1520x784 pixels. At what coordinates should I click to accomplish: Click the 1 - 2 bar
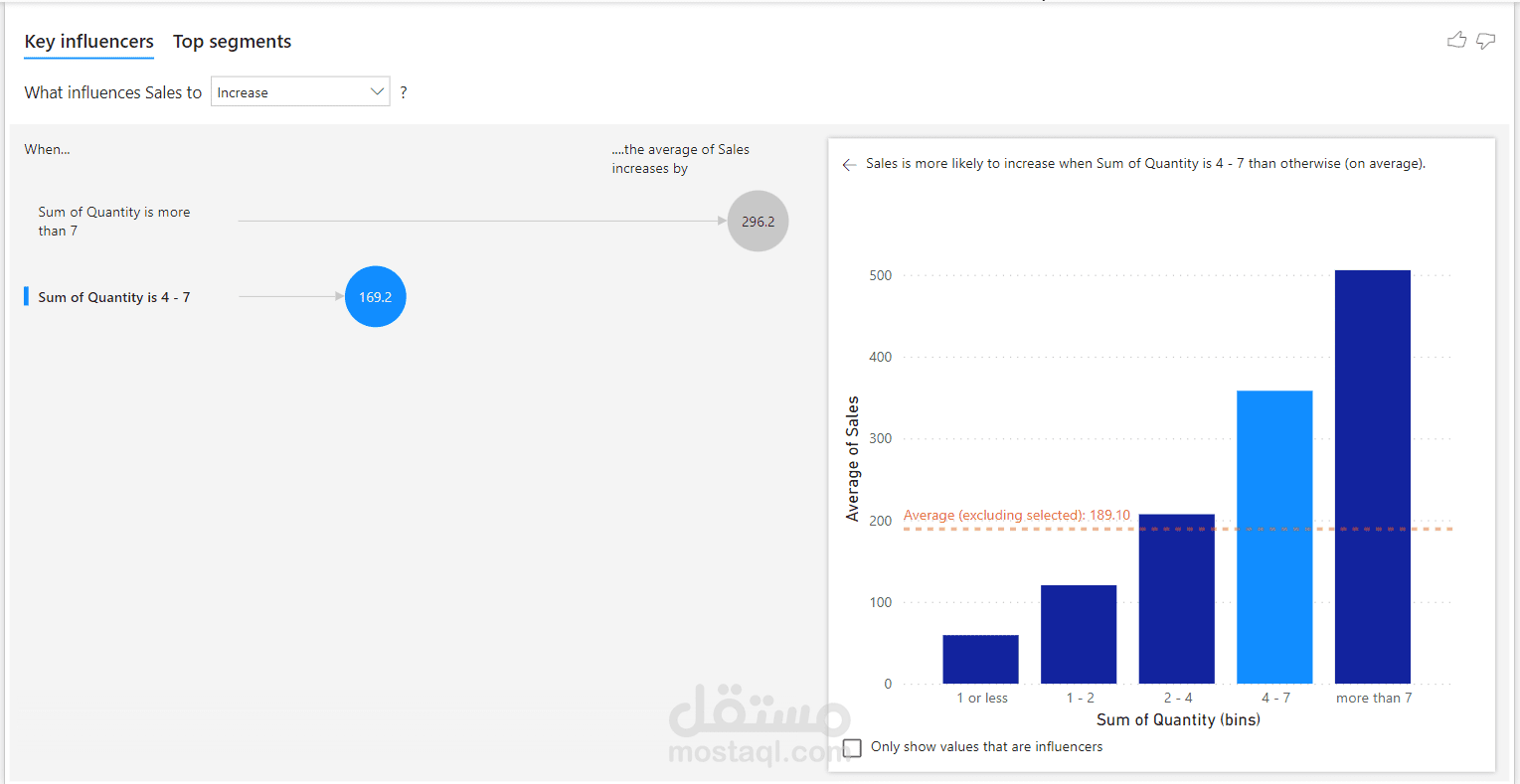click(x=1079, y=634)
